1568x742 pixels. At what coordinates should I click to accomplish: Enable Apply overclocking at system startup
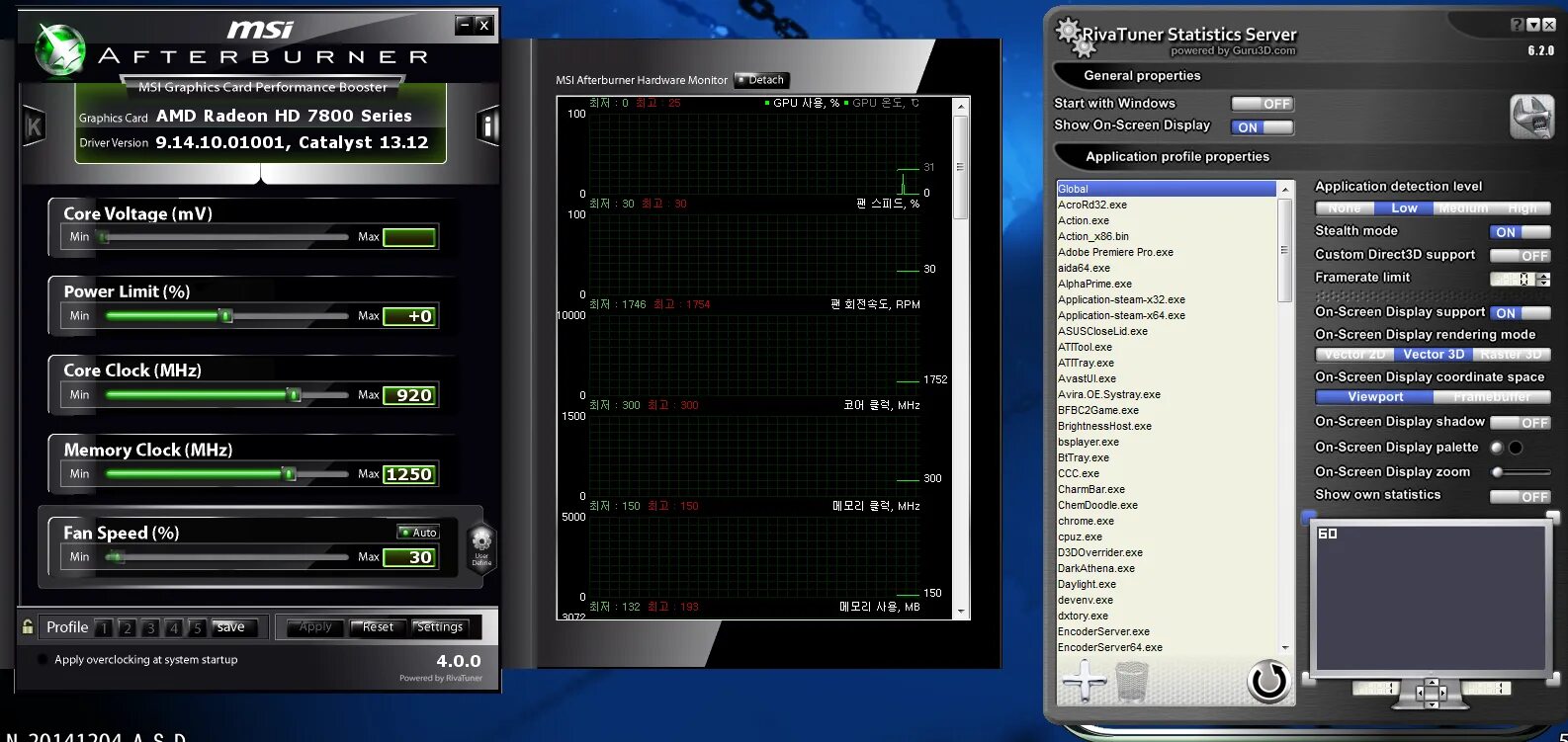click(x=42, y=659)
